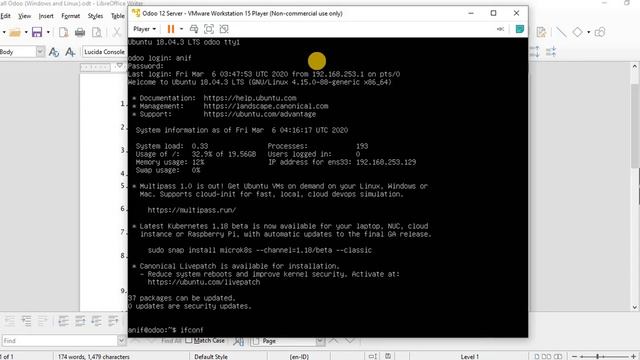Click the Cut scissors icon

click(x=117, y=32)
